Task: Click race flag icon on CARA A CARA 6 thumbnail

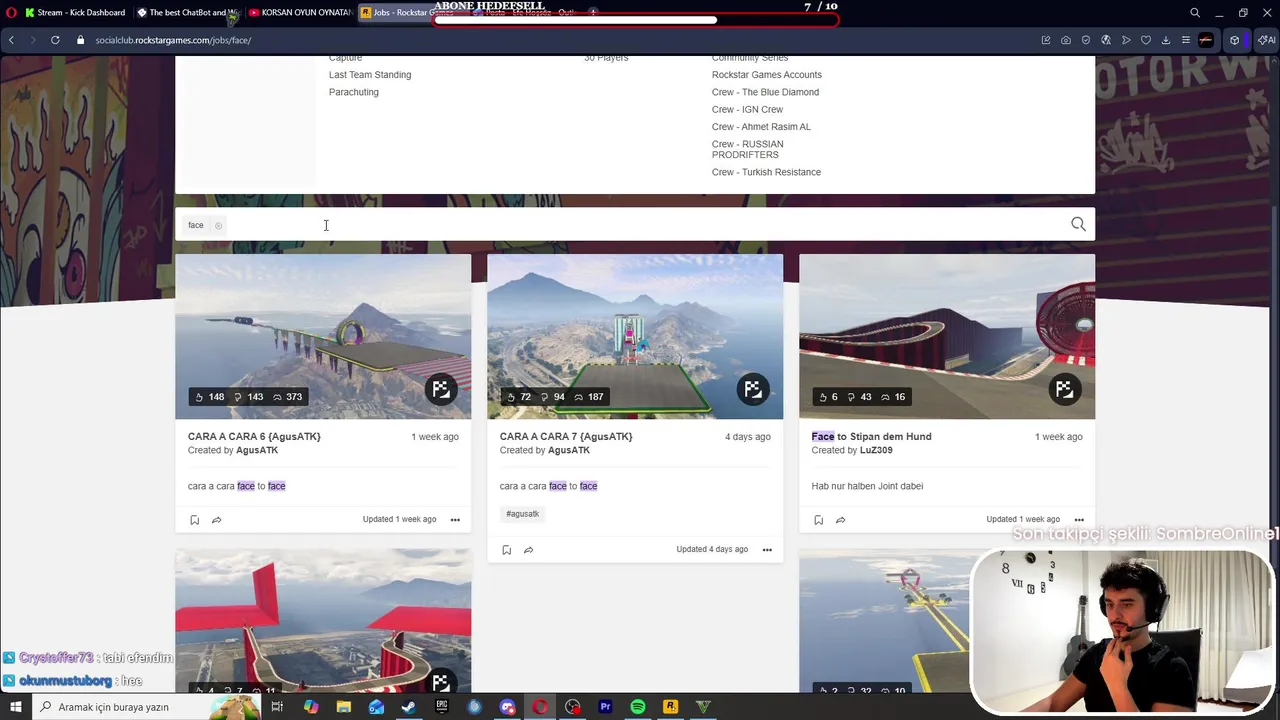Action: click(441, 389)
